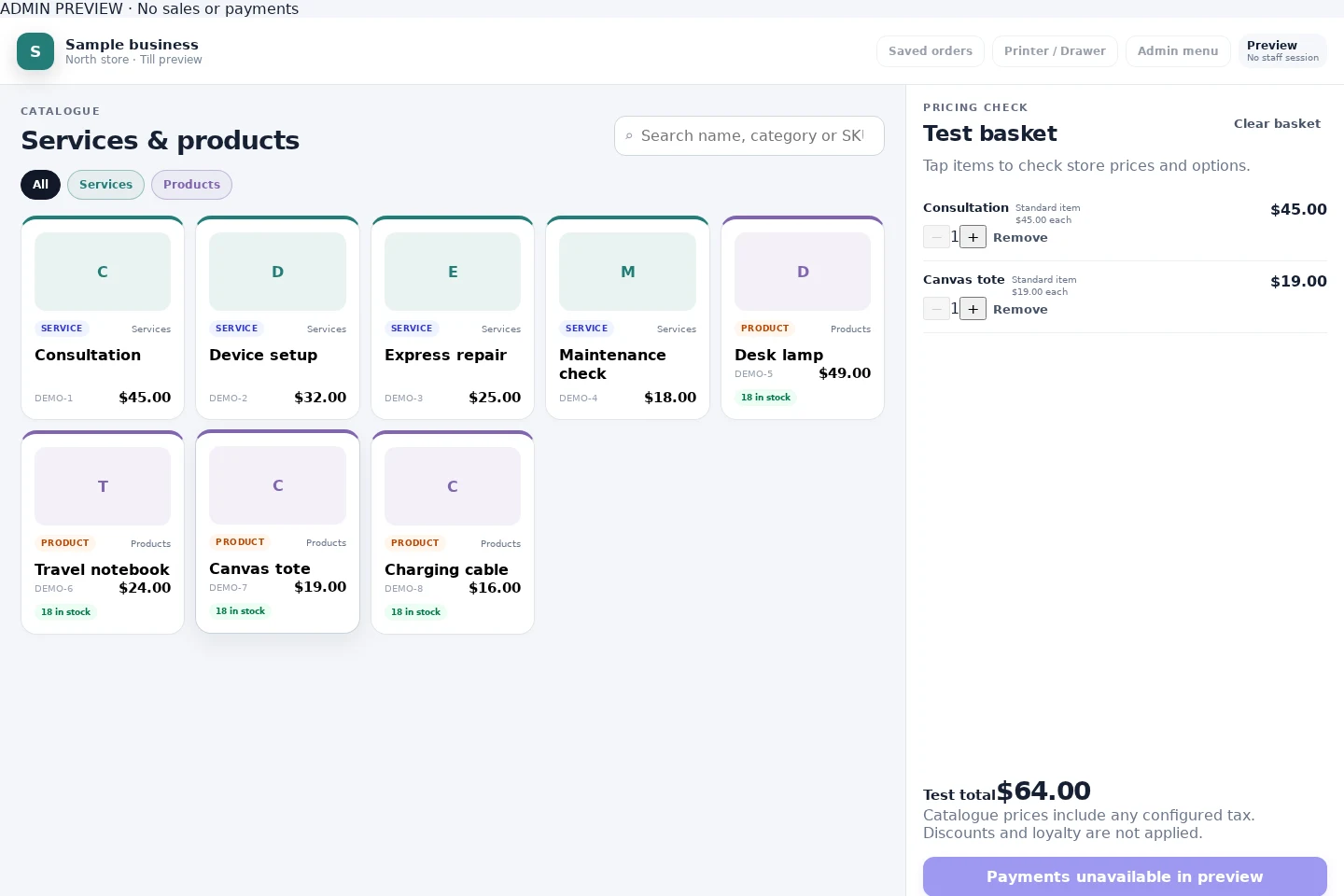Select the All catalogue filter
Viewport: 1344px width, 896px height.
[x=40, y=185]
